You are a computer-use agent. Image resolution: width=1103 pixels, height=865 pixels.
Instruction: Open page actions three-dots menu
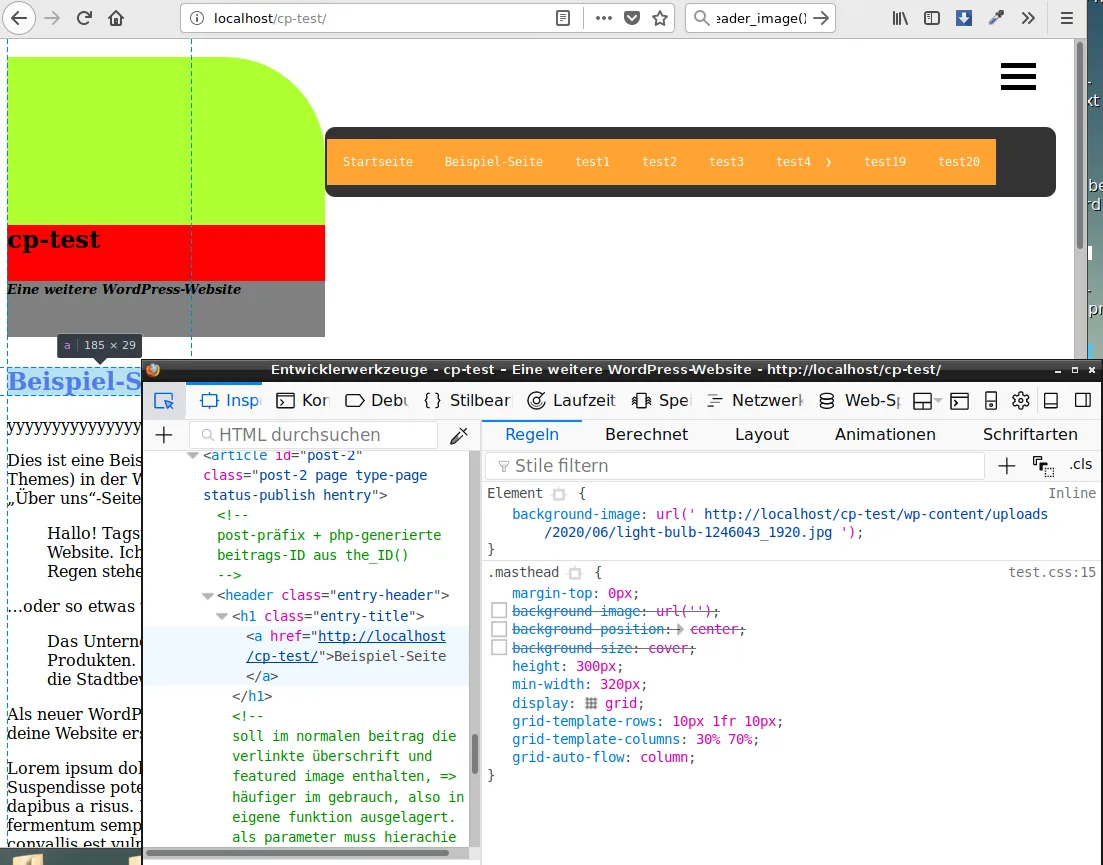pos(604,18)
